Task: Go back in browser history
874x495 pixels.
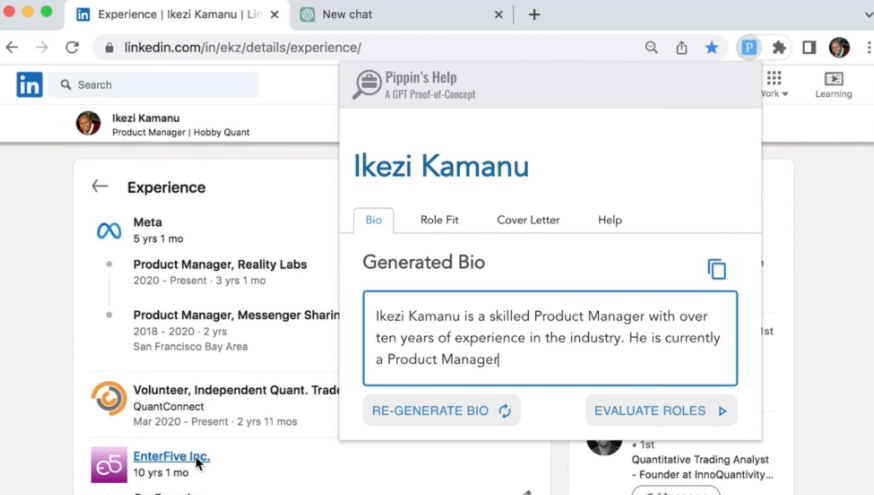Action: 12,47
